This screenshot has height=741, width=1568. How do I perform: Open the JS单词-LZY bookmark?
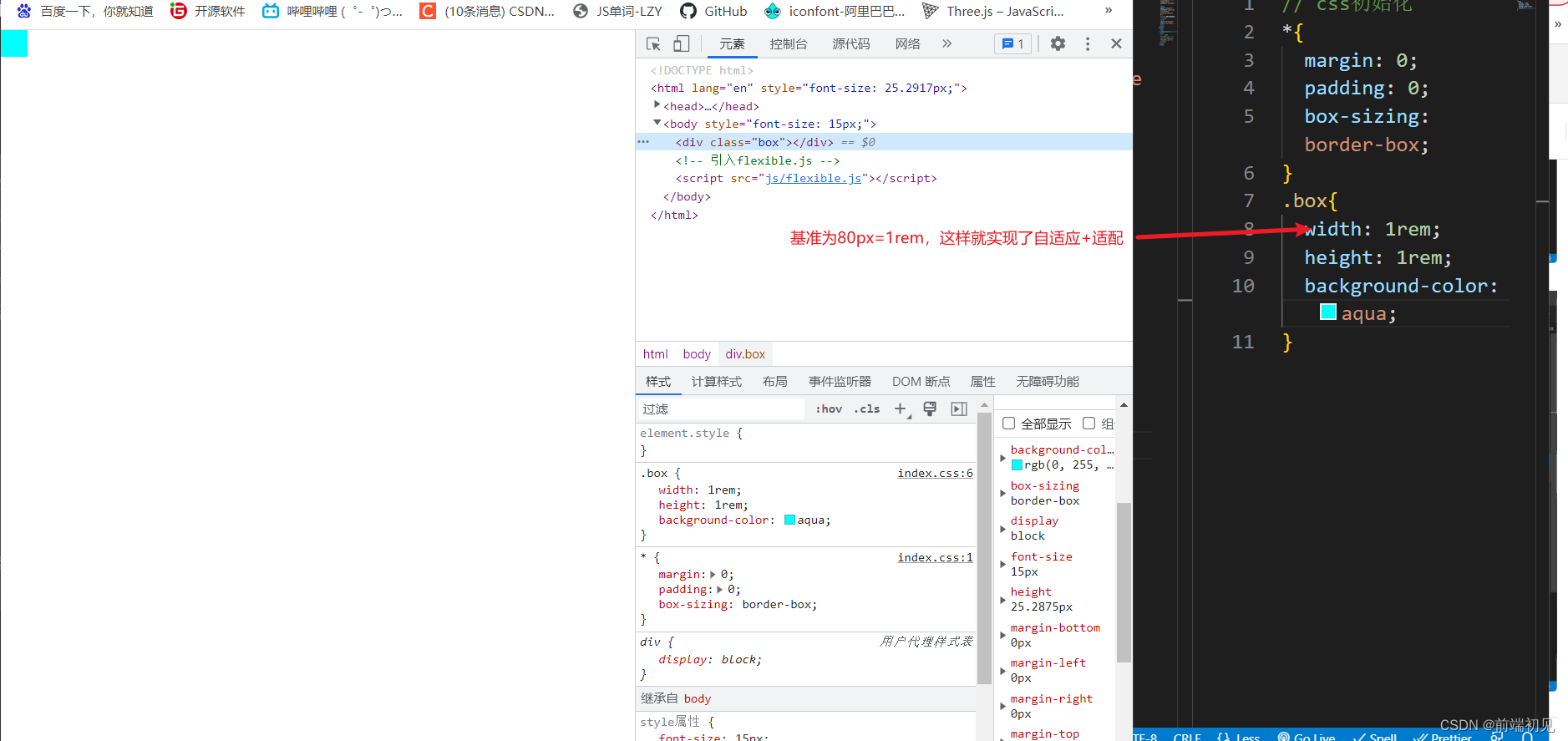point(617,11)
